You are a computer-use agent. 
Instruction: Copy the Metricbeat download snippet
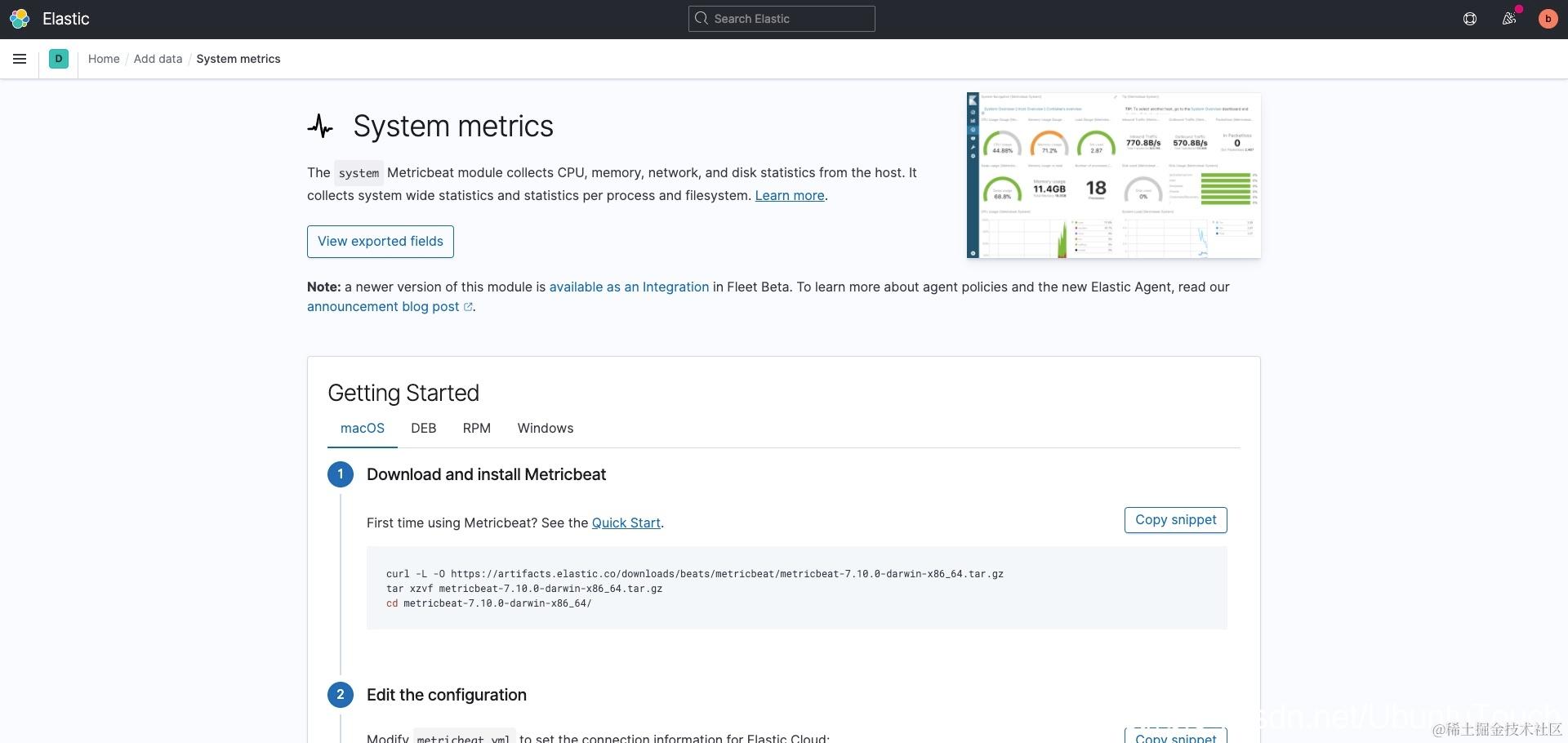click(x=1175, y=520)
